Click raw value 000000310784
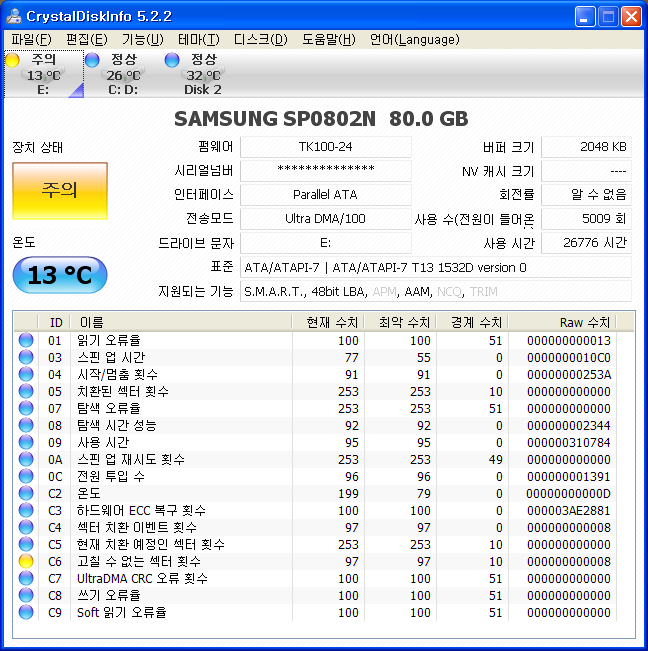This screenshot has width=648, height=651. (x=568, y=443)
